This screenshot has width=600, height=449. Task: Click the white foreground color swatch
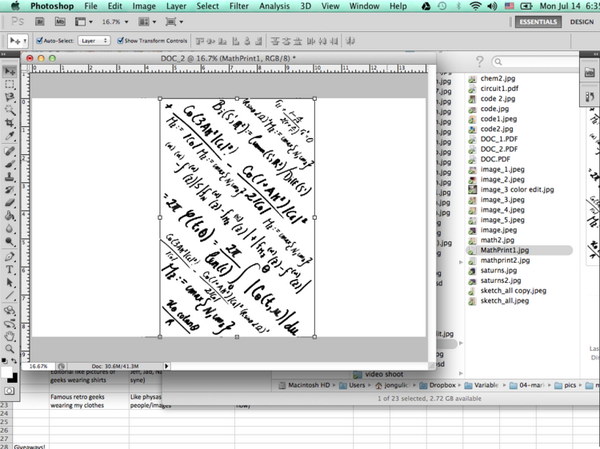7,372
